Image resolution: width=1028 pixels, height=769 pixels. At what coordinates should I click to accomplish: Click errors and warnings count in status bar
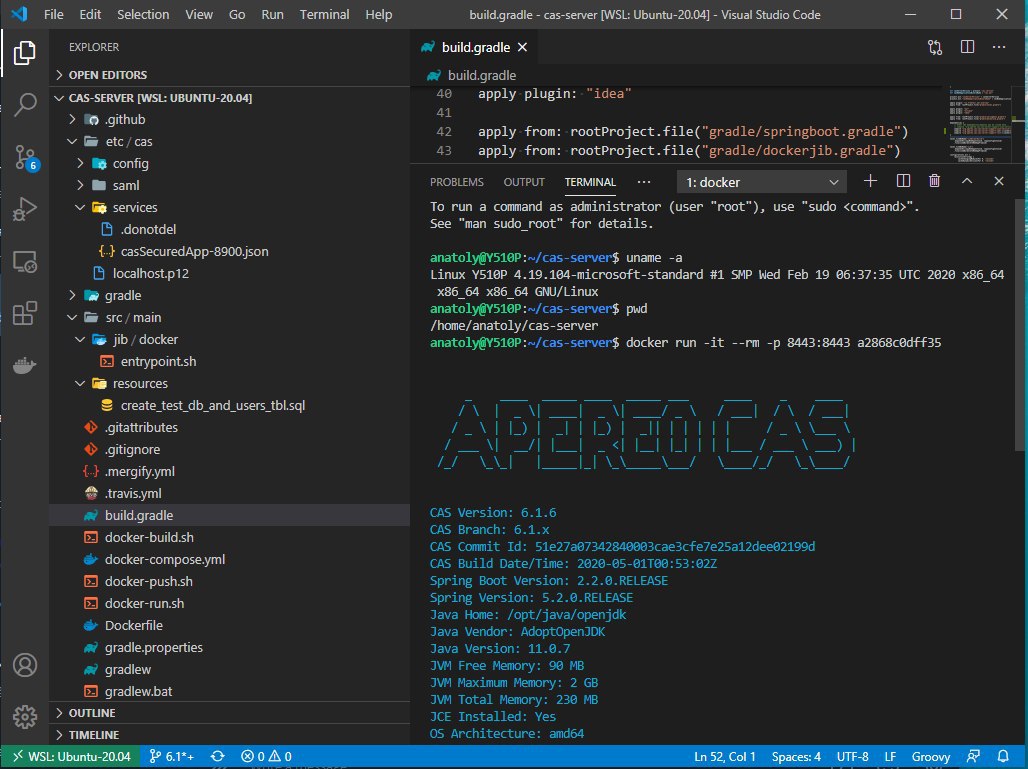(x=266, y=757)
